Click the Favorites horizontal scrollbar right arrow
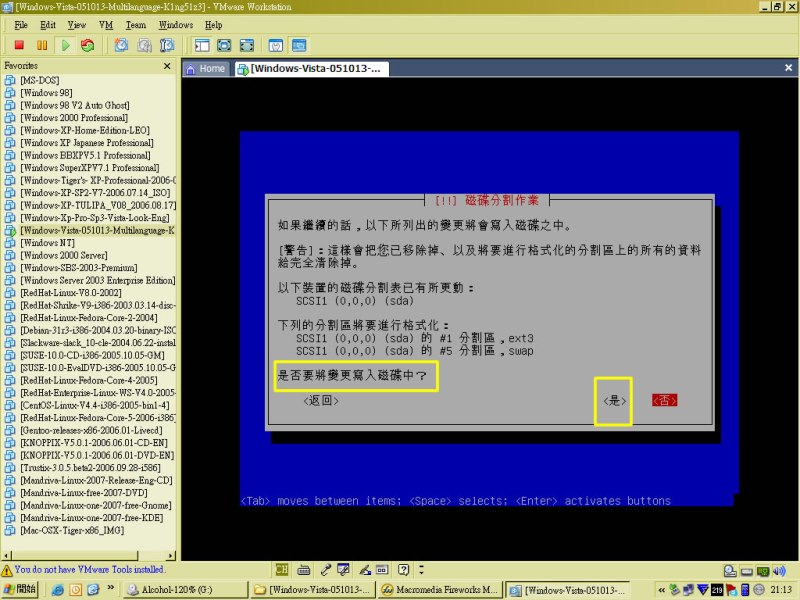800x600 pixels. pos(170,555)
